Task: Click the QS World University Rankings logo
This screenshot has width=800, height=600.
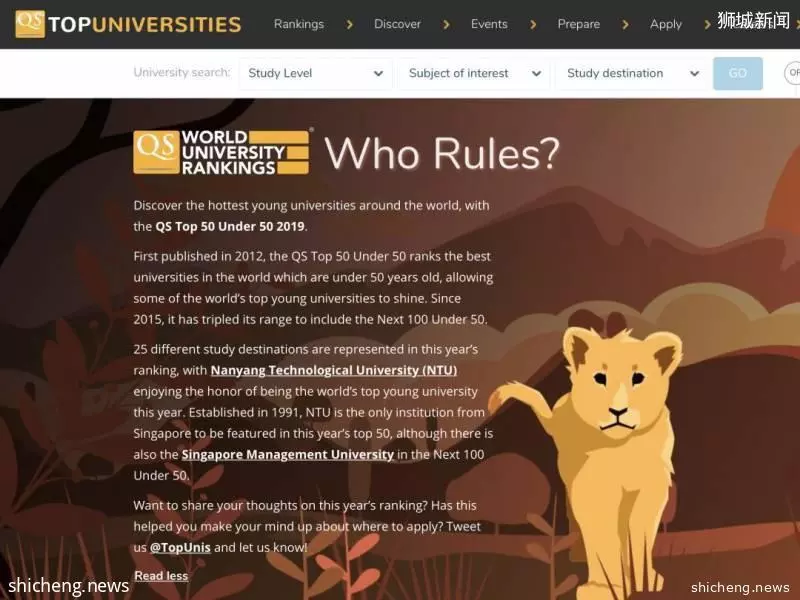Action: 221,152
